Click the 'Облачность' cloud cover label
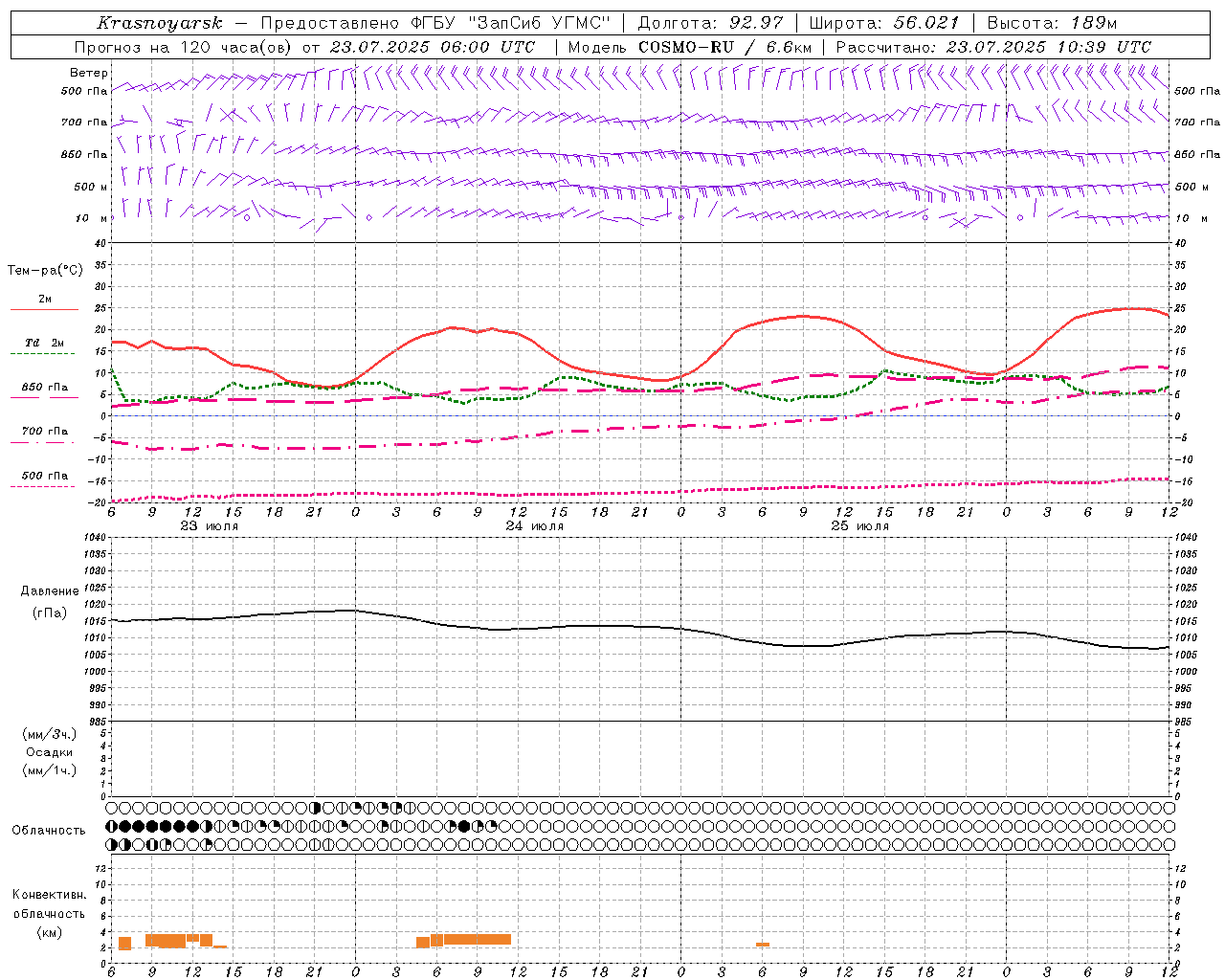Screen dimensions: 1225x980 tap(49, 830)
